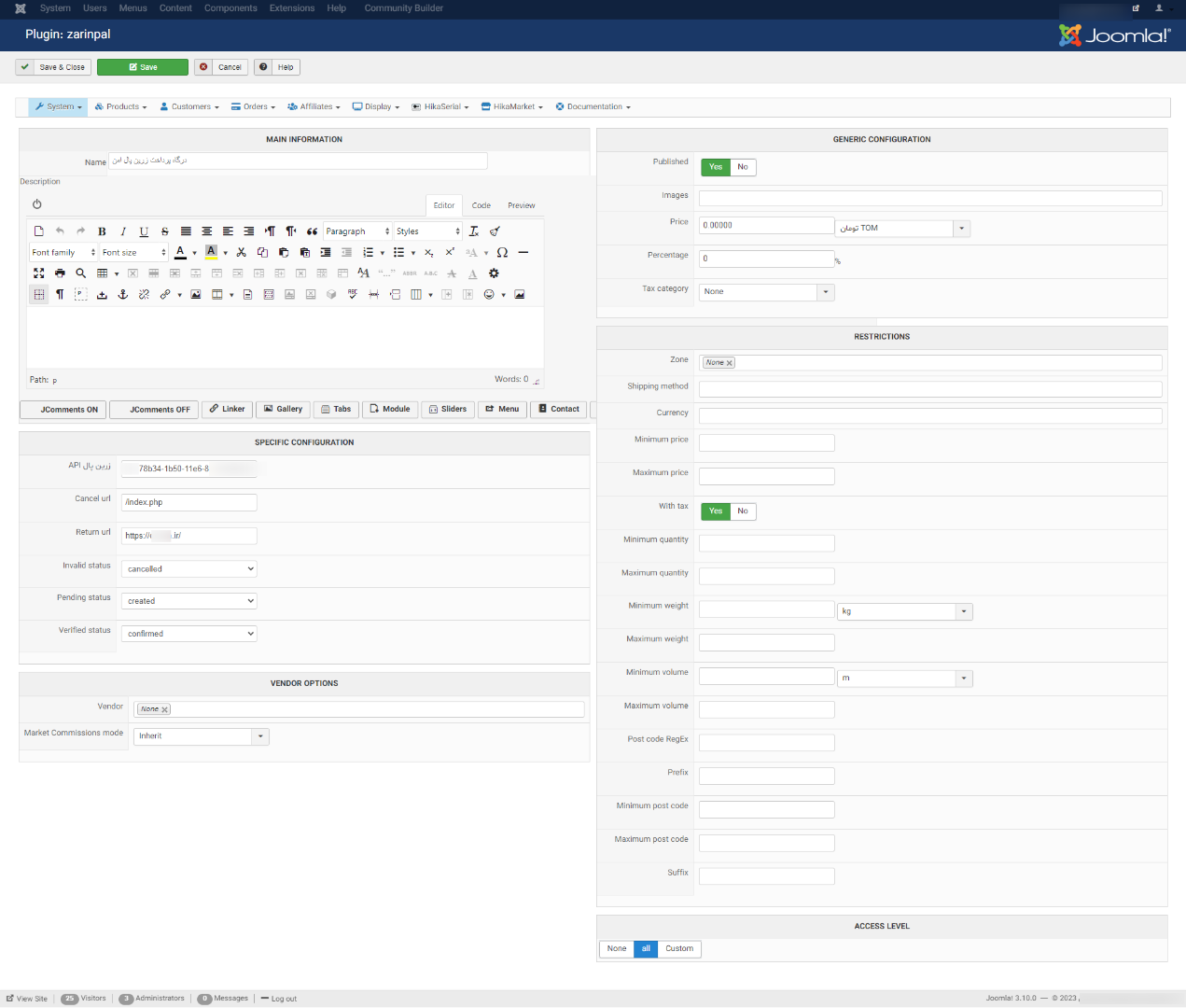Click the print icon in the editor toolbar
This screenshot has height=1008, width=1186.
pyautogui.click(x=60, y=273)
